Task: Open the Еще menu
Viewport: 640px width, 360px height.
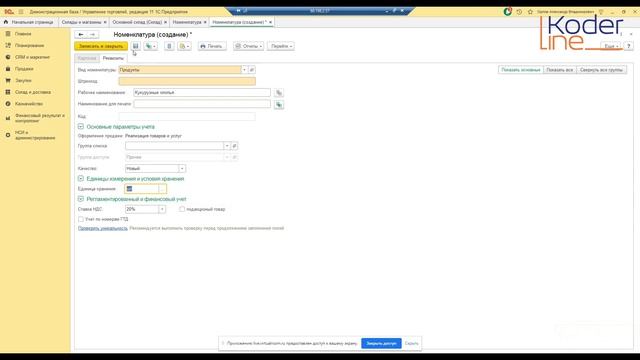Action: tap(611, 46)
